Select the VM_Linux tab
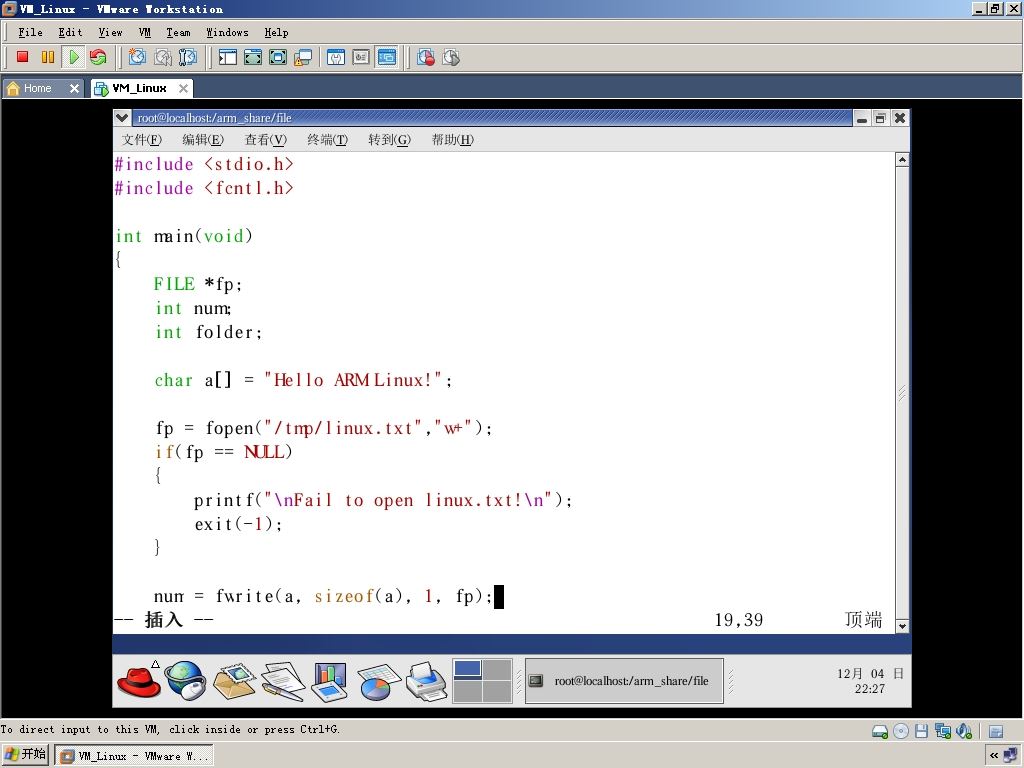The width and height of the screenshot is (1024, 768). 139,88
